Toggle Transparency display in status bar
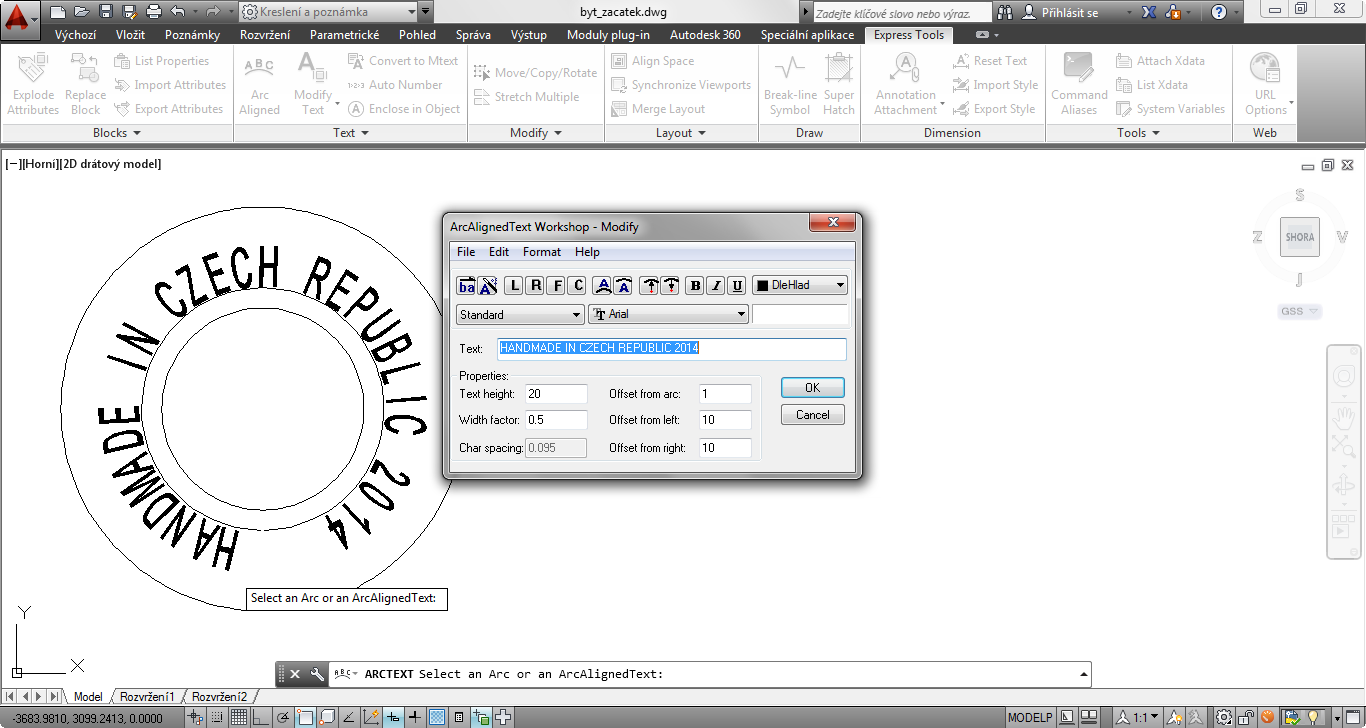This screenshot has height=728, width=1366. [x=437, y=717]
